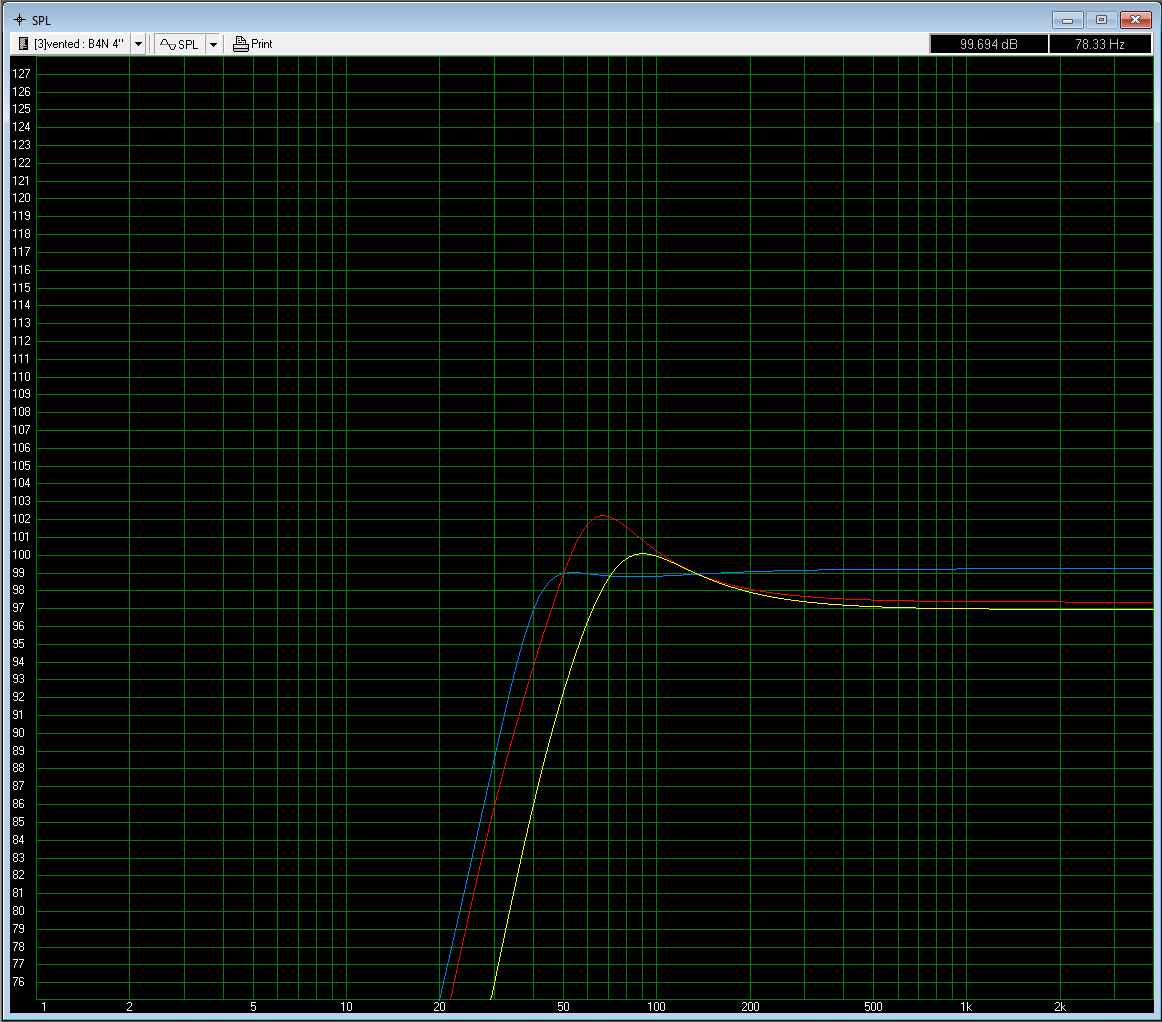
Task: Open the vented B4N design dropdown arrow
Action: tap(138, 44)
